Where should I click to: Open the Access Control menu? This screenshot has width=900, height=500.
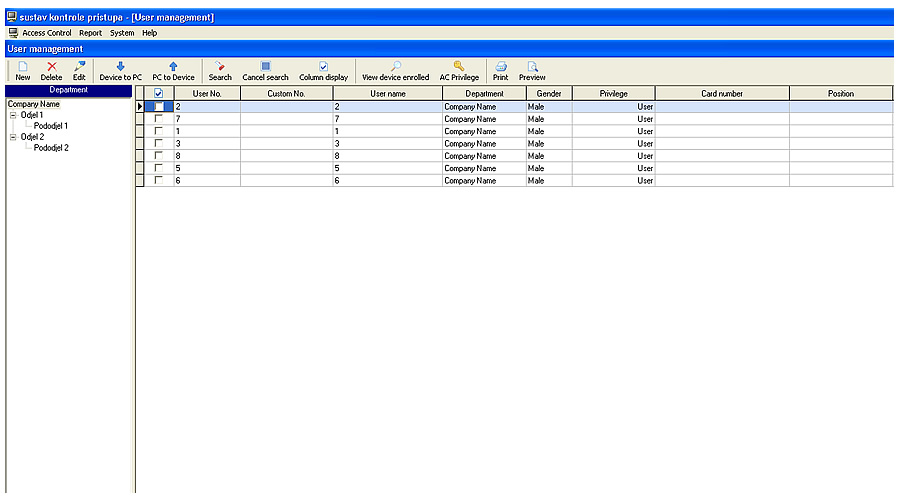(46, 33)
